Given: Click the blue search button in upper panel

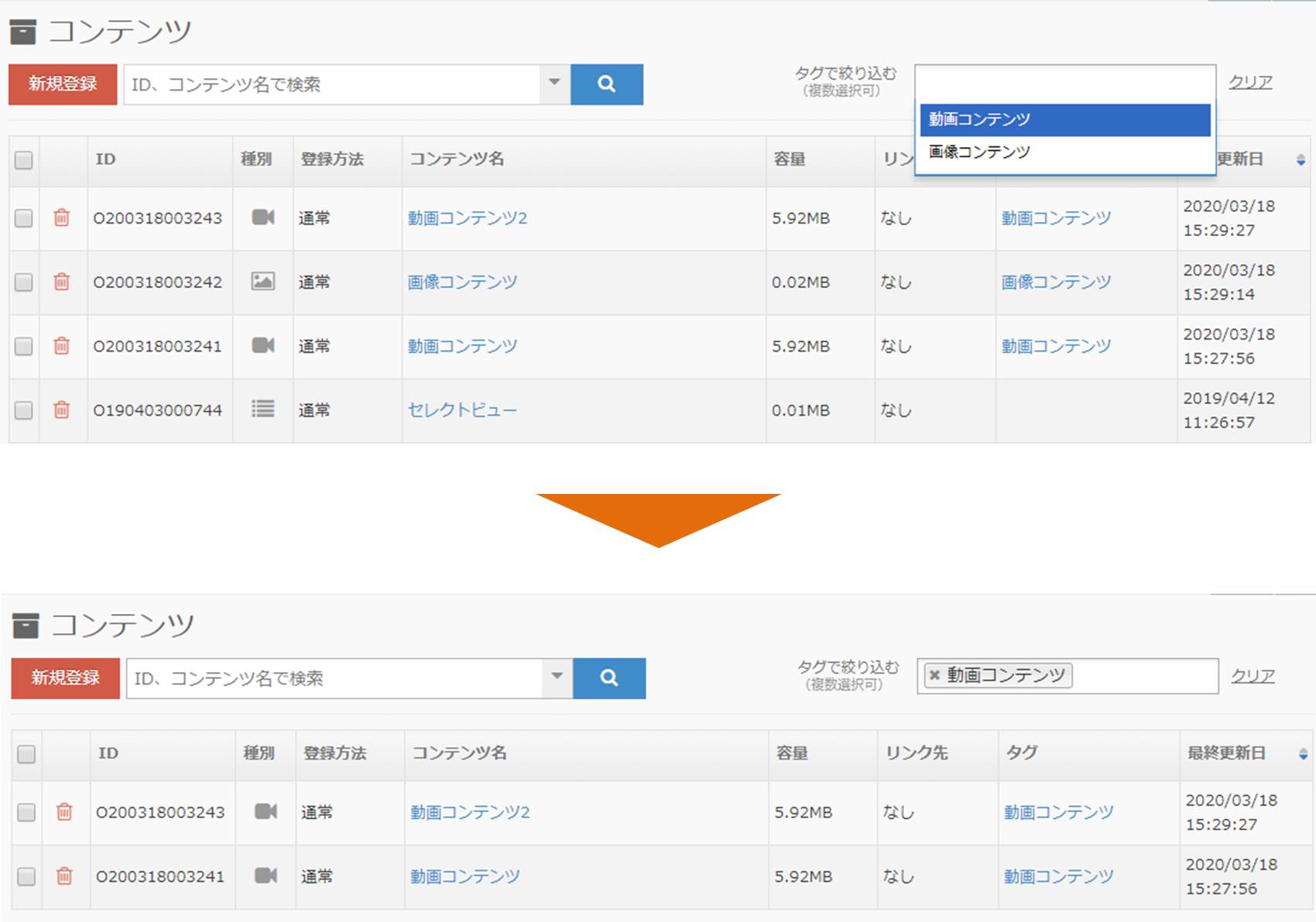Looking at the screenshot, I should point(607,84).
